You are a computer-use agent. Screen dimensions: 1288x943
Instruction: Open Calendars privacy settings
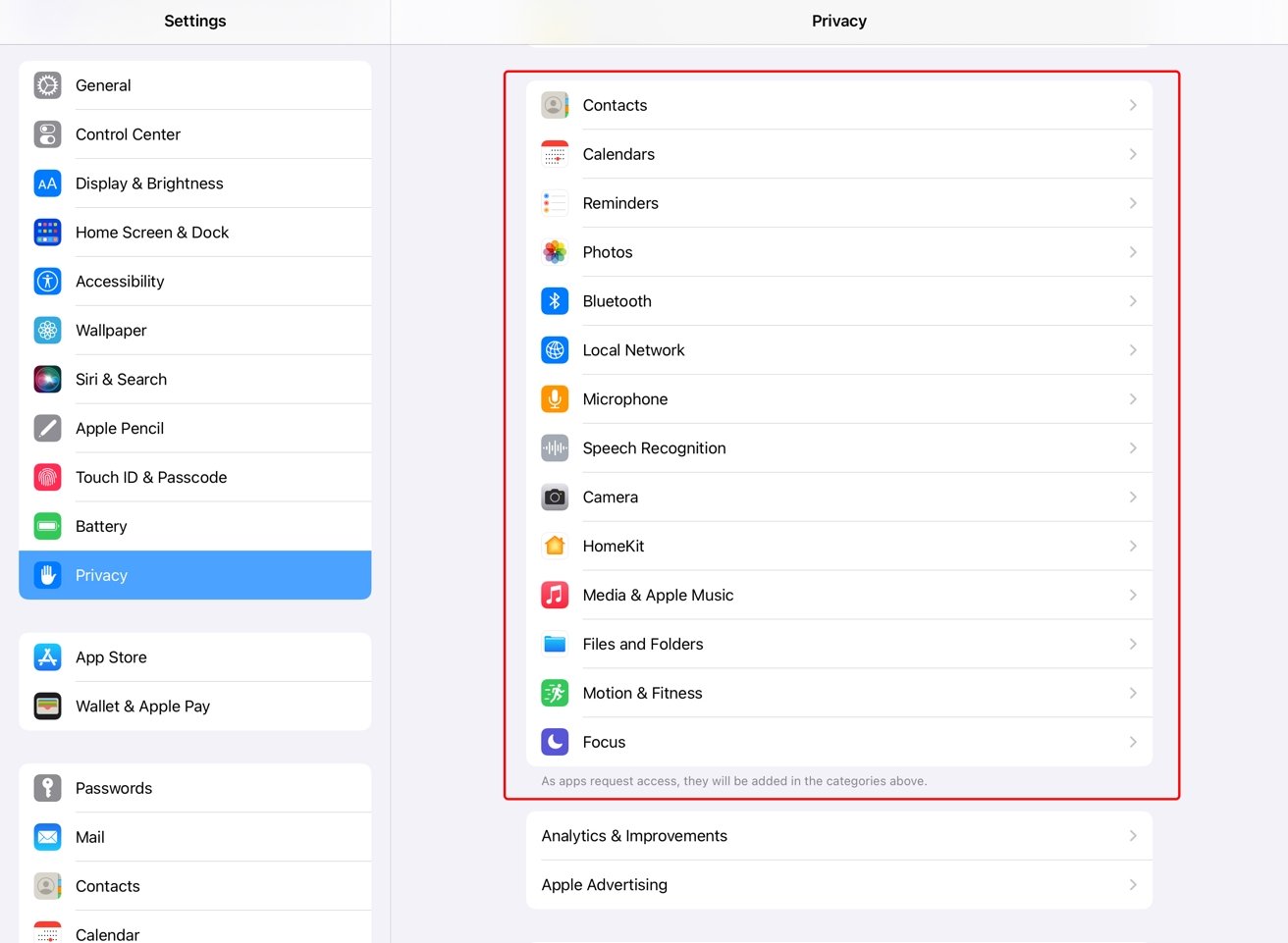coord(618,154)
